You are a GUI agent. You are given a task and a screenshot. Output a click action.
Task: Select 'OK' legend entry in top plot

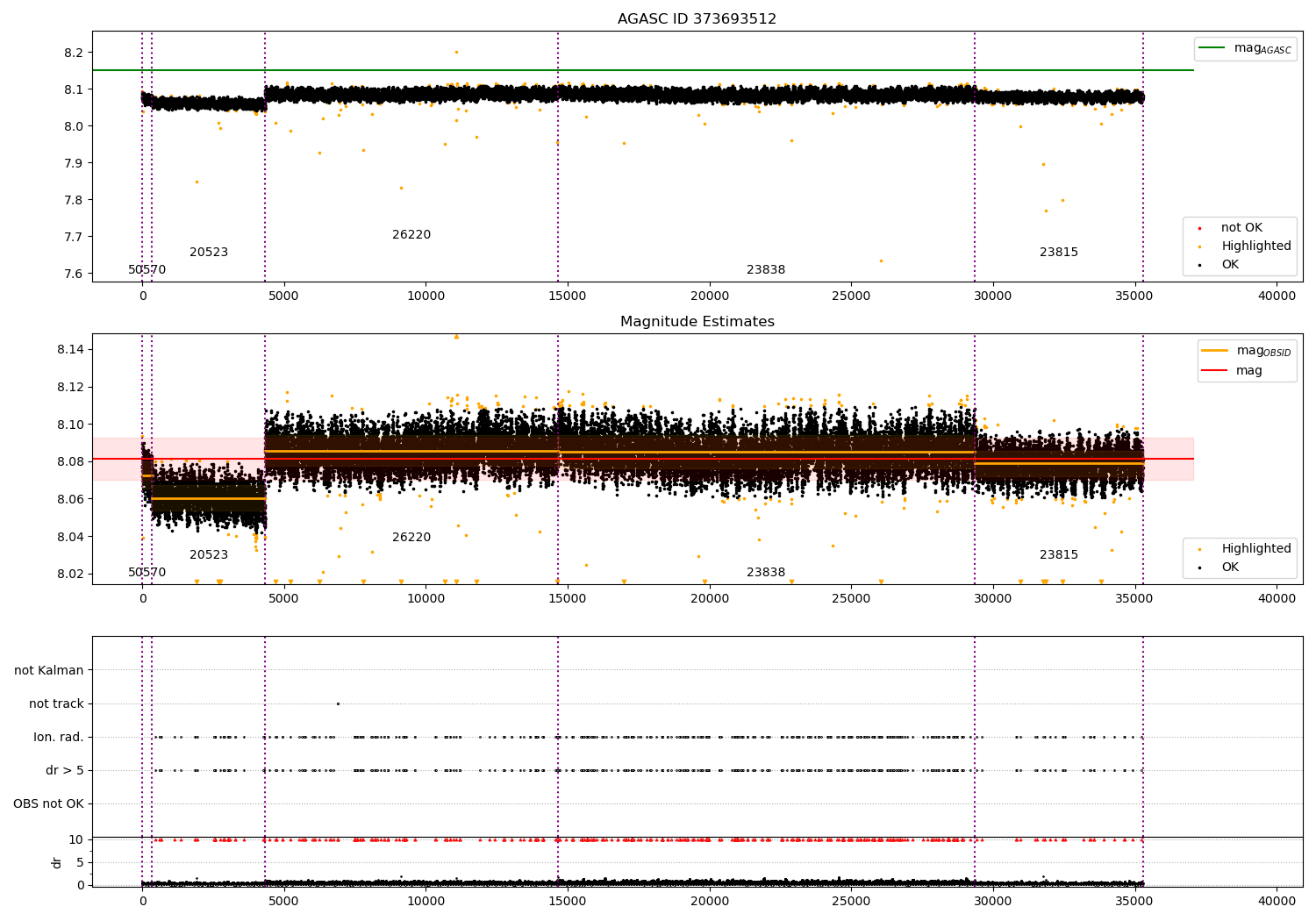(1230, 265)
